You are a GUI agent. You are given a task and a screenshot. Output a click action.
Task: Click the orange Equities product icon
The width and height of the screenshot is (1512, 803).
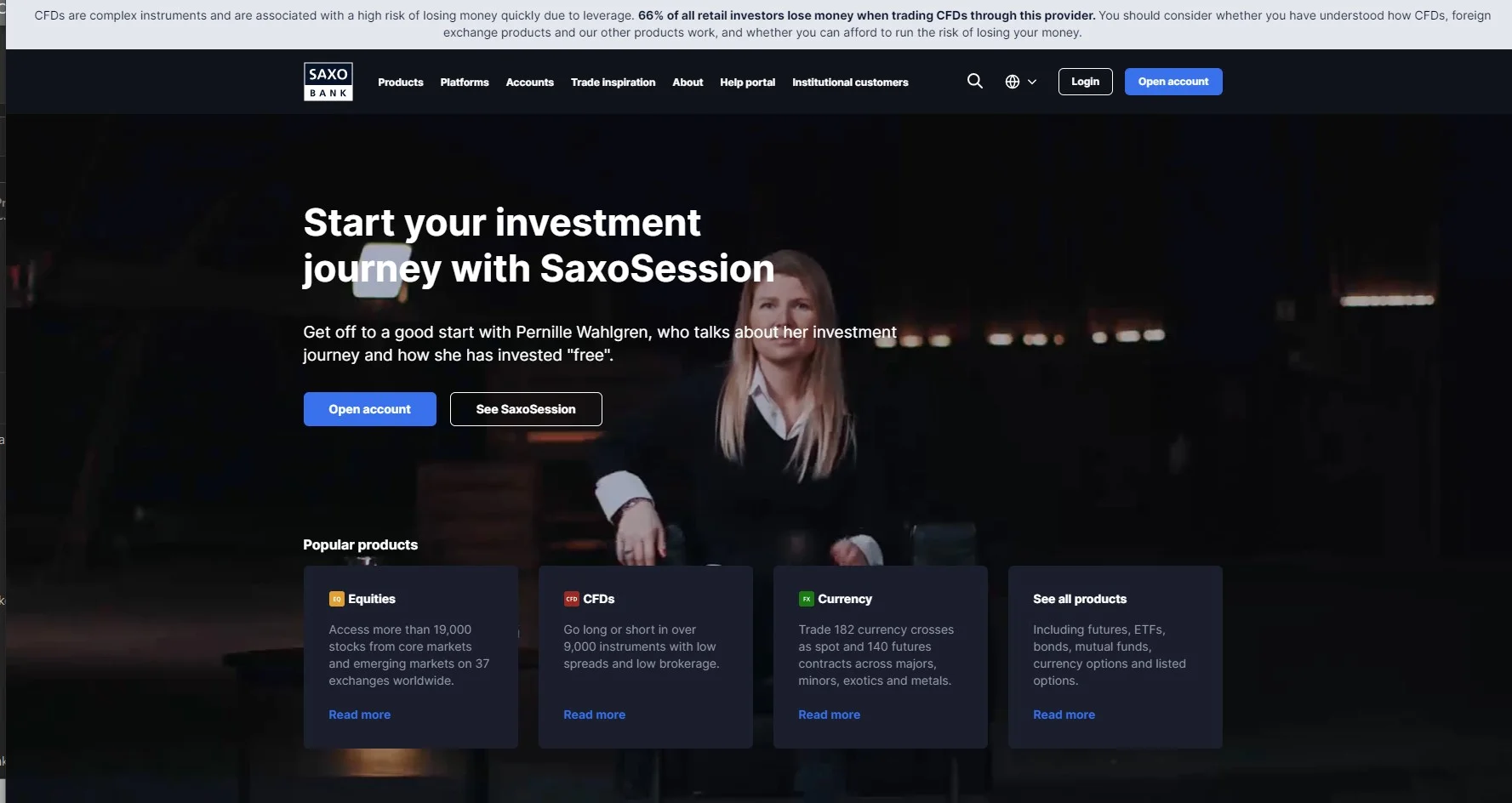[x=336, y=599]
